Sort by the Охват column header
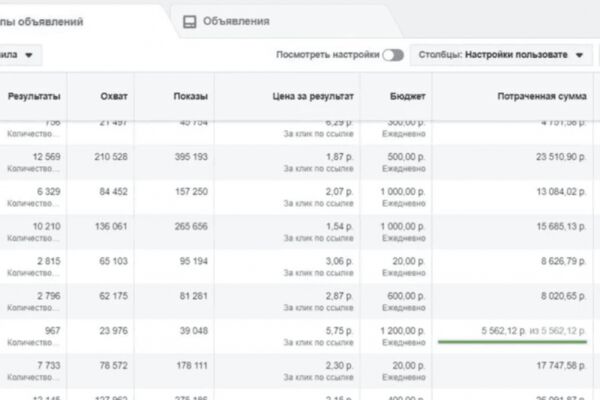The width and height of the screenshot is (600, 400). click(x=114, y=96)
